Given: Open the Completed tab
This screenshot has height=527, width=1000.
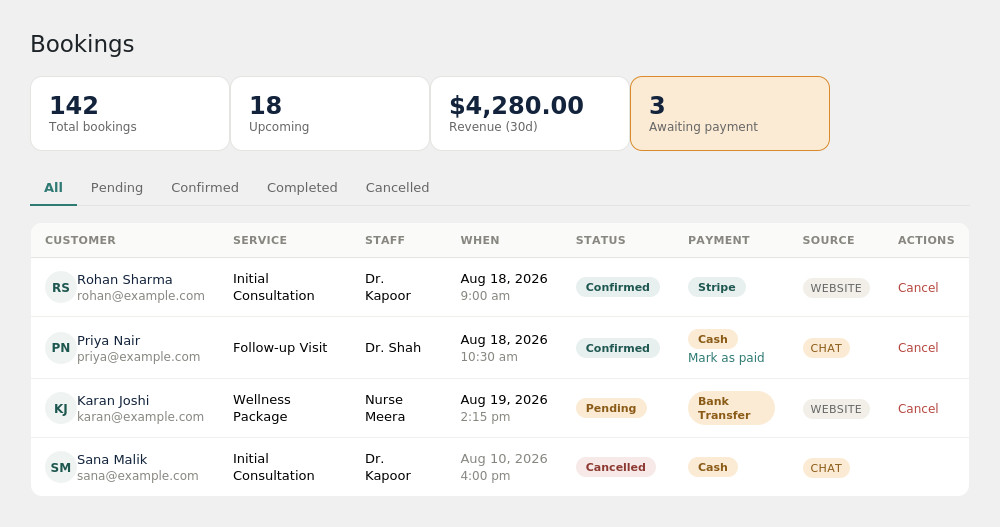Looking at the screenshot, I should [302, 188].
